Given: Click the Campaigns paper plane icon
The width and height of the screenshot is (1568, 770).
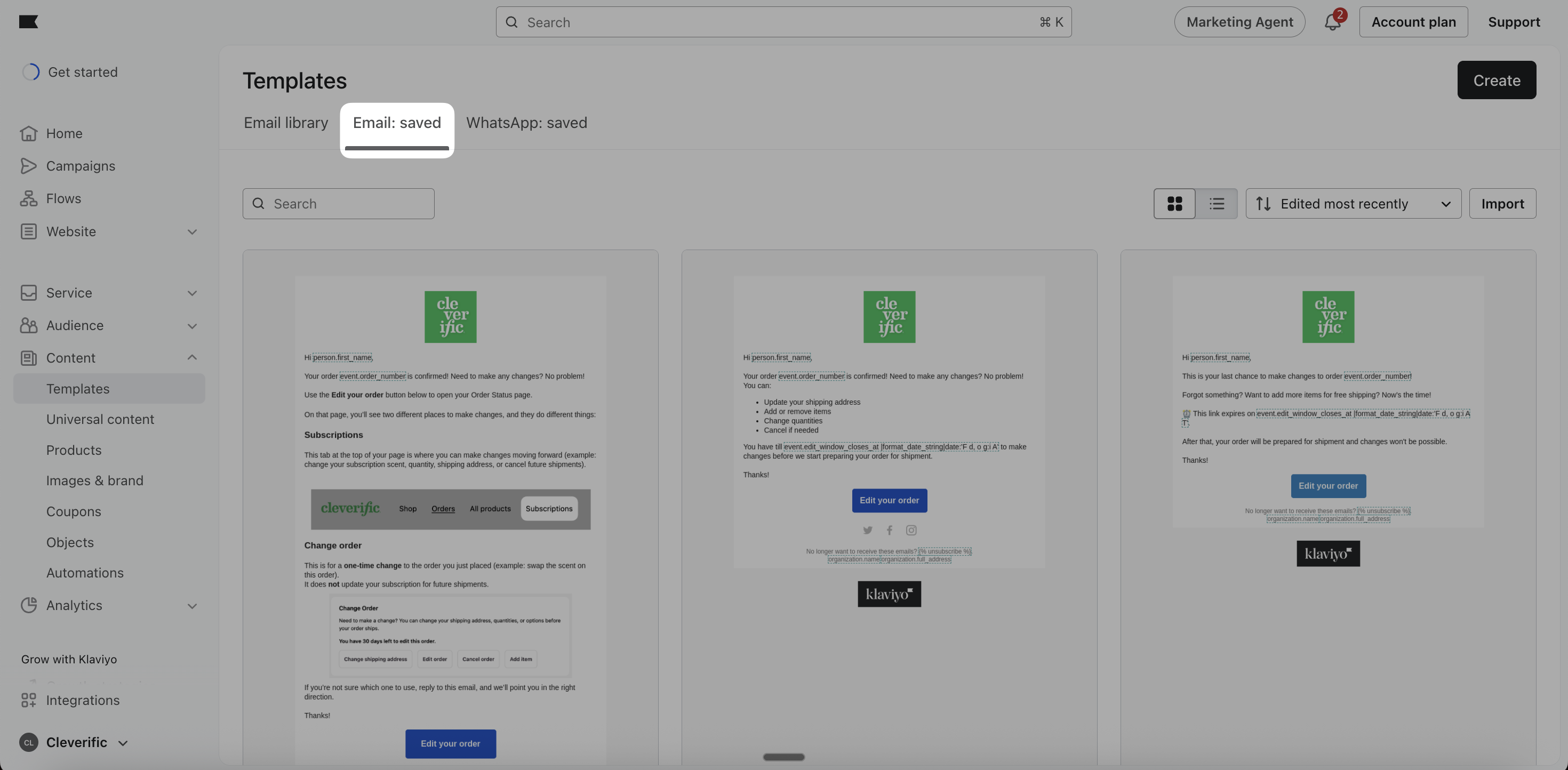Looking at the screenshot, I should pyautogui.click(x=28, y=166).
